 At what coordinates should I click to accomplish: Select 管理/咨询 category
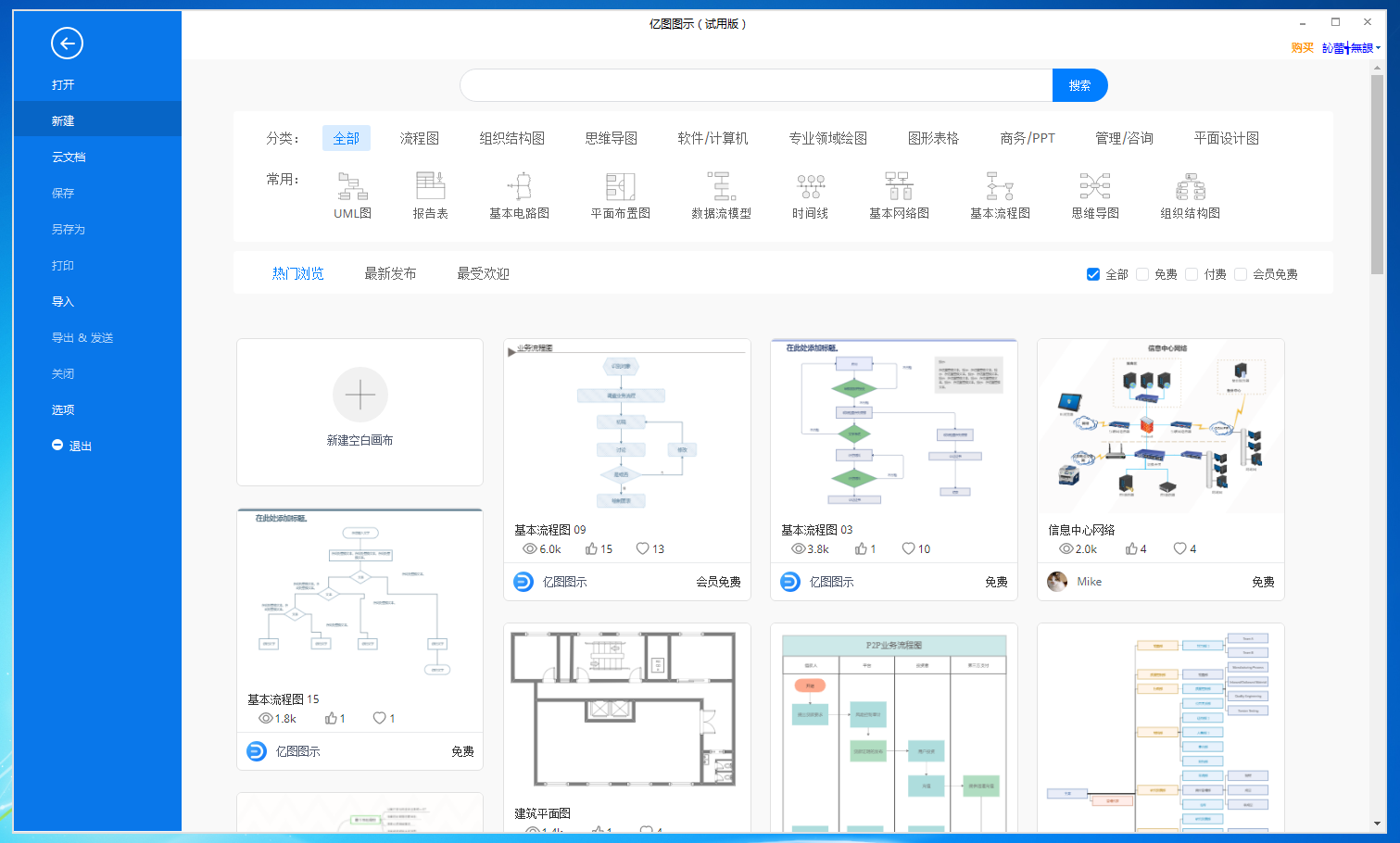(1124, 138)
